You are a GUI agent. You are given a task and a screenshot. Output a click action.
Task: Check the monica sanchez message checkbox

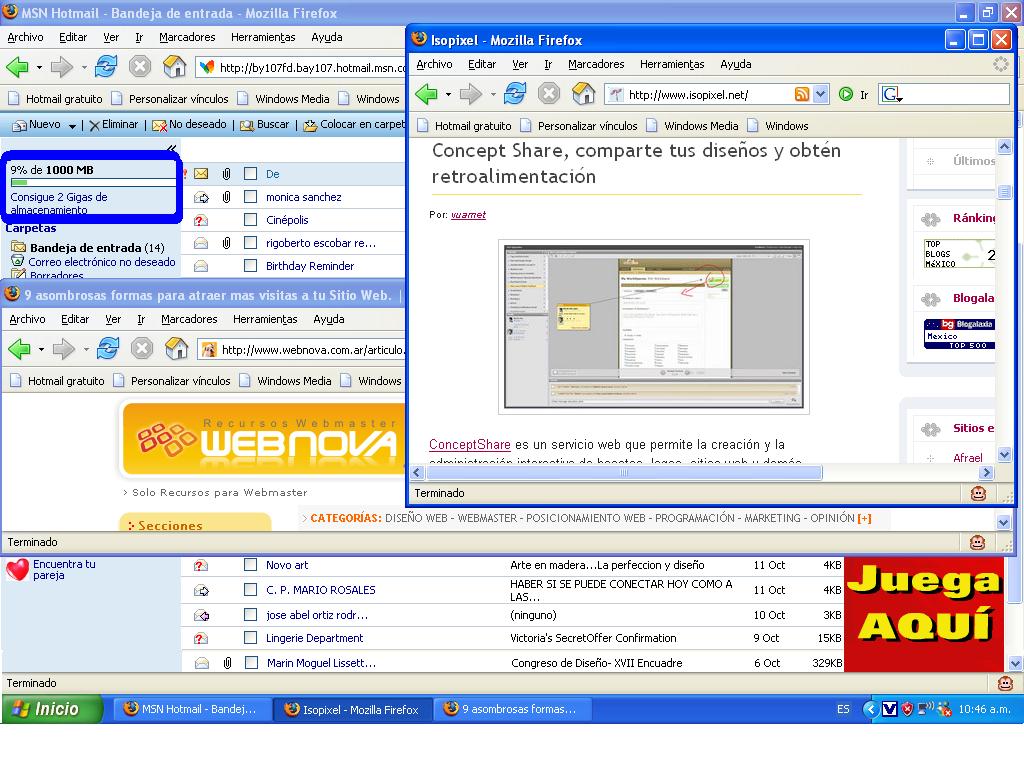pos(250,197)
